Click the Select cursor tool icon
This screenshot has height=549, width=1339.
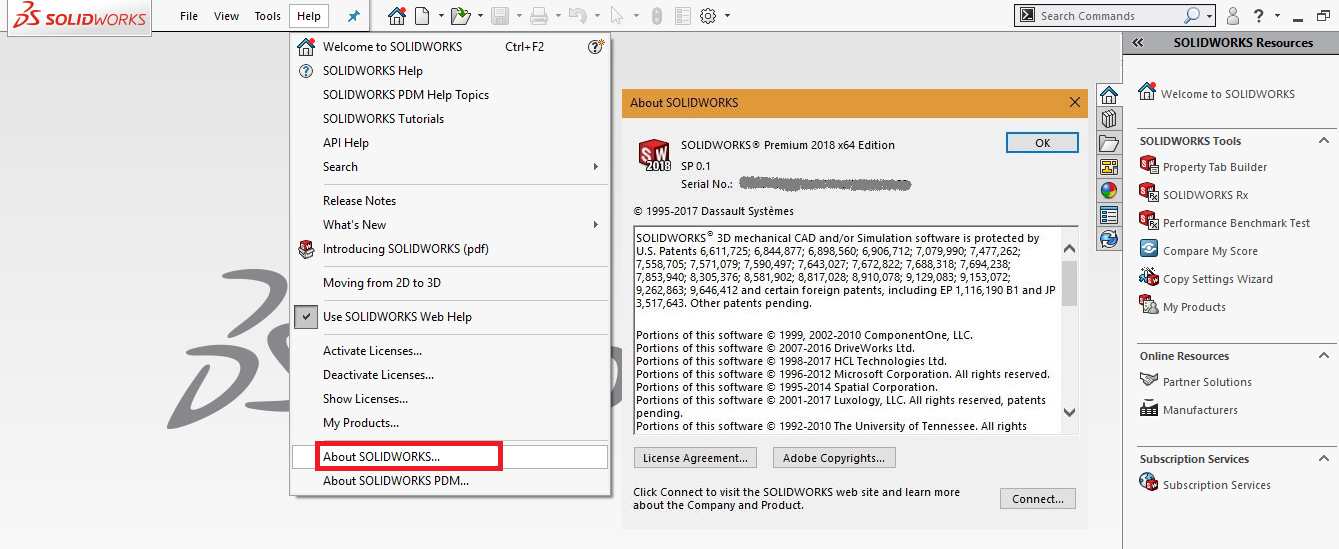616,16
